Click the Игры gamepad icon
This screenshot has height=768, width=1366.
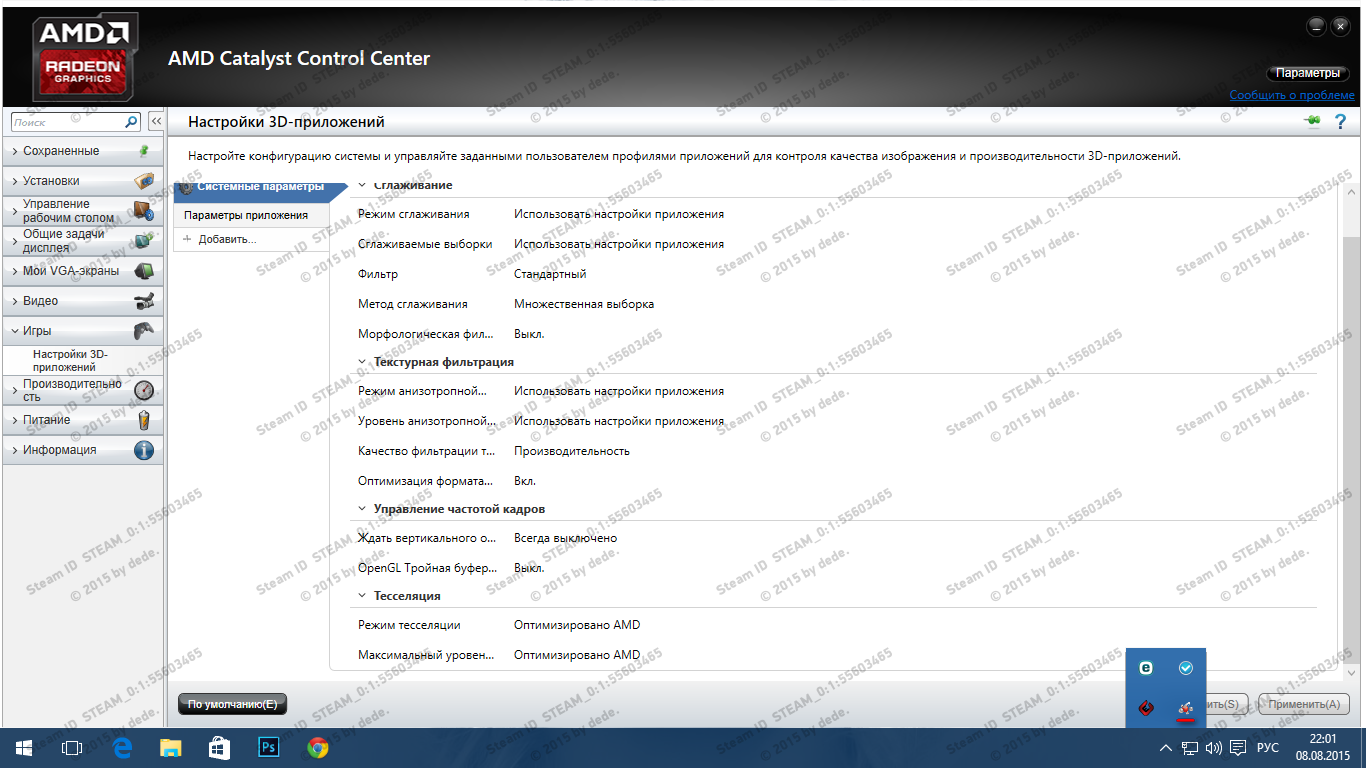[144, 331]
